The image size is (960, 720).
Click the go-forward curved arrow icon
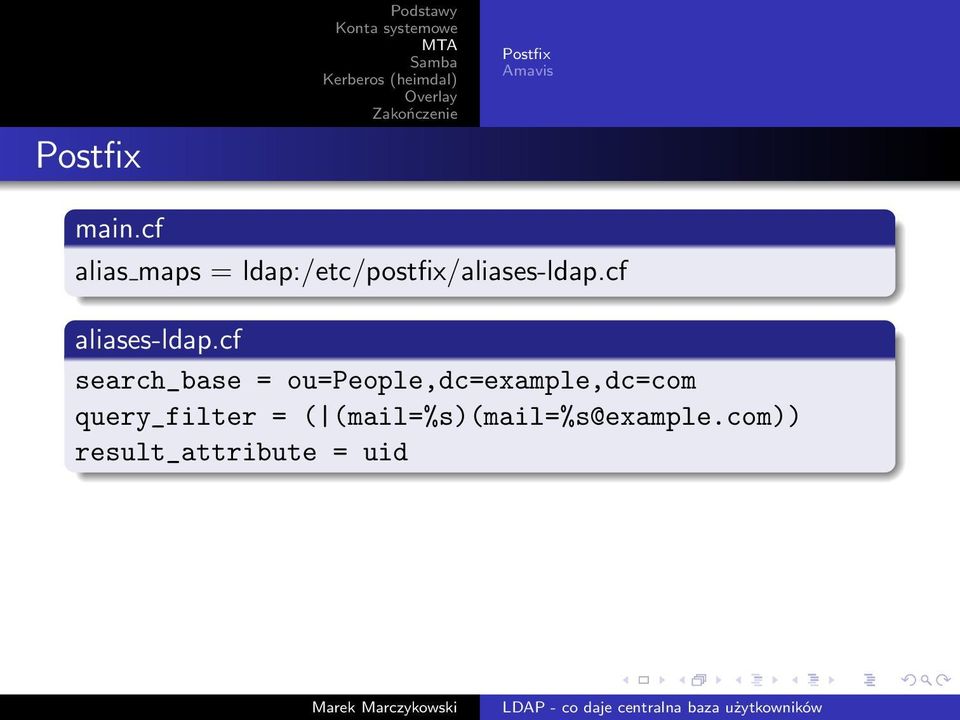point(943,680)
